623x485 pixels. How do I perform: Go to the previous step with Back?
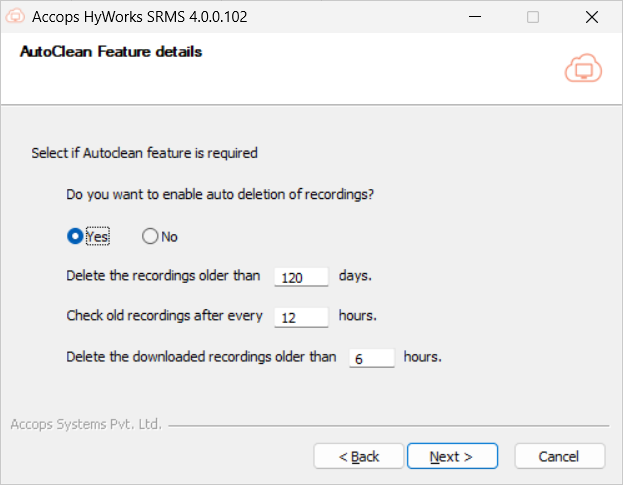coord(358,456)
